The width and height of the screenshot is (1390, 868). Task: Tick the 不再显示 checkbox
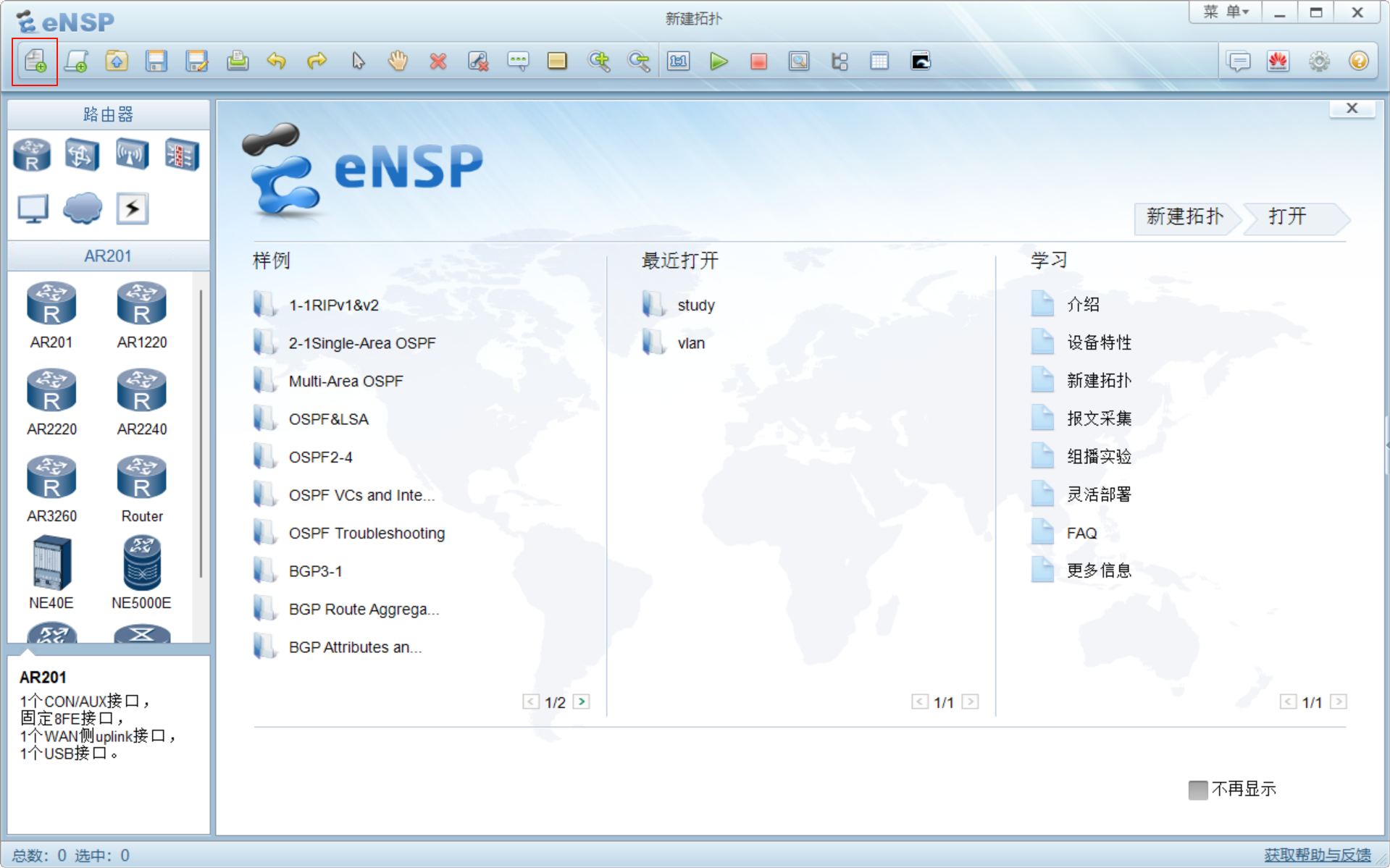point(1198,790)
